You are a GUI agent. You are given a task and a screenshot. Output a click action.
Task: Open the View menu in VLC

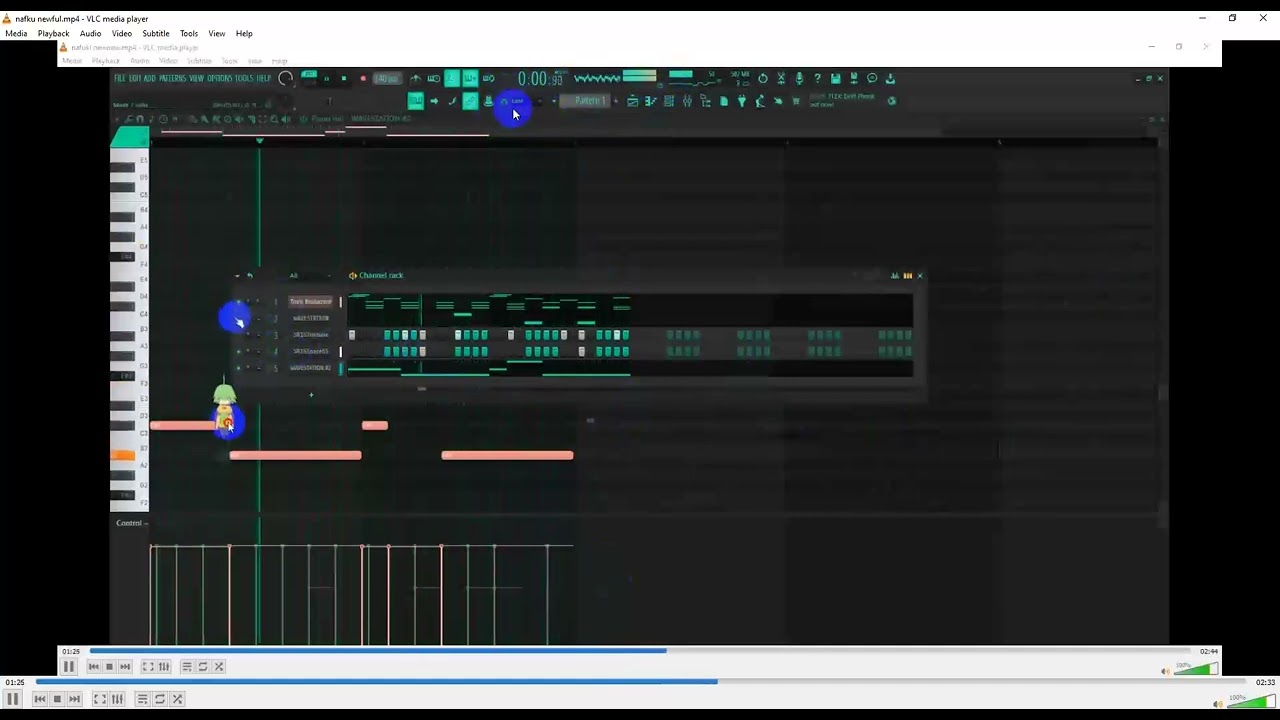tap(216, 33)
